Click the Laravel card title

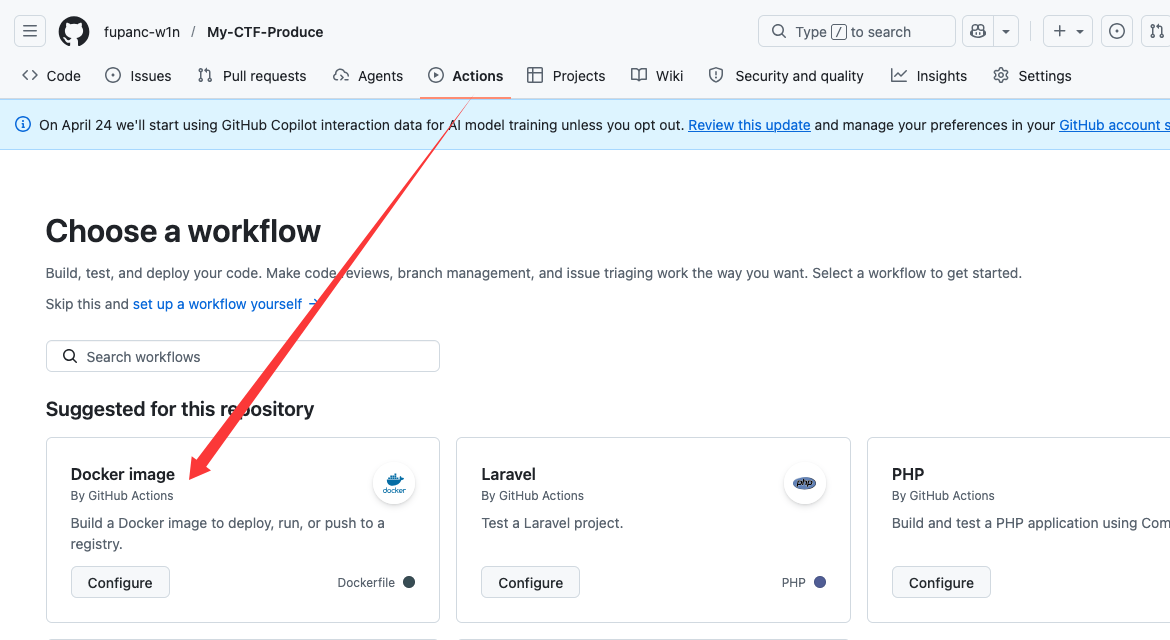point(508,474)
